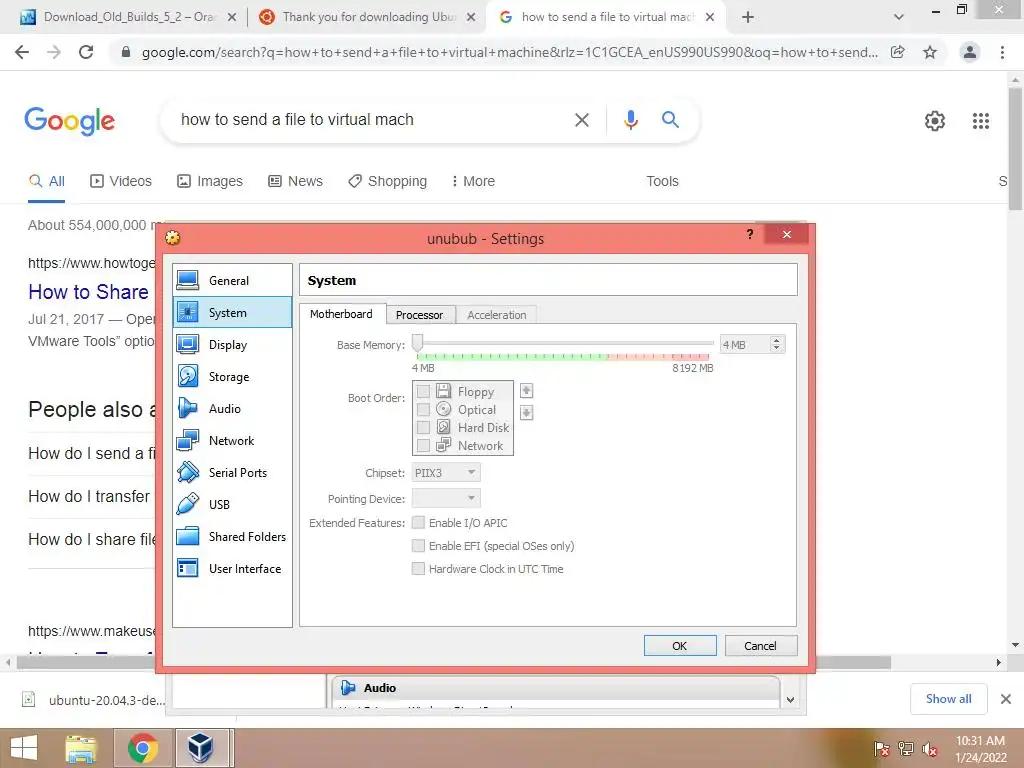Open Google apps grid
Viewport: 1024px width, 768px height.
tap(981, 121)
